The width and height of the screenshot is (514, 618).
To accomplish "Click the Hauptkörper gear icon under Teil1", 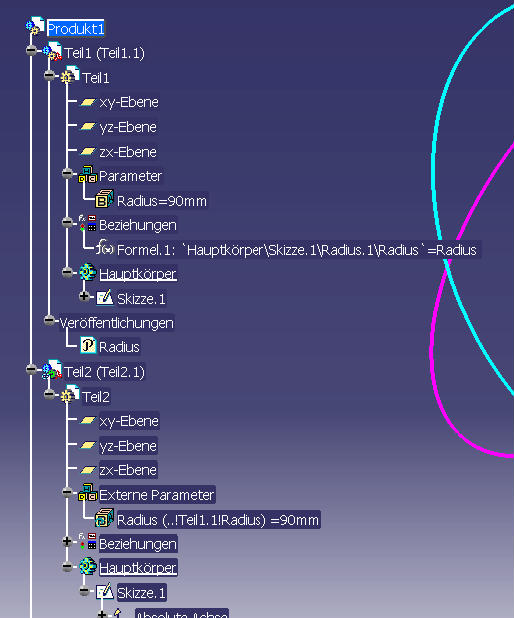I will point(88,272).
